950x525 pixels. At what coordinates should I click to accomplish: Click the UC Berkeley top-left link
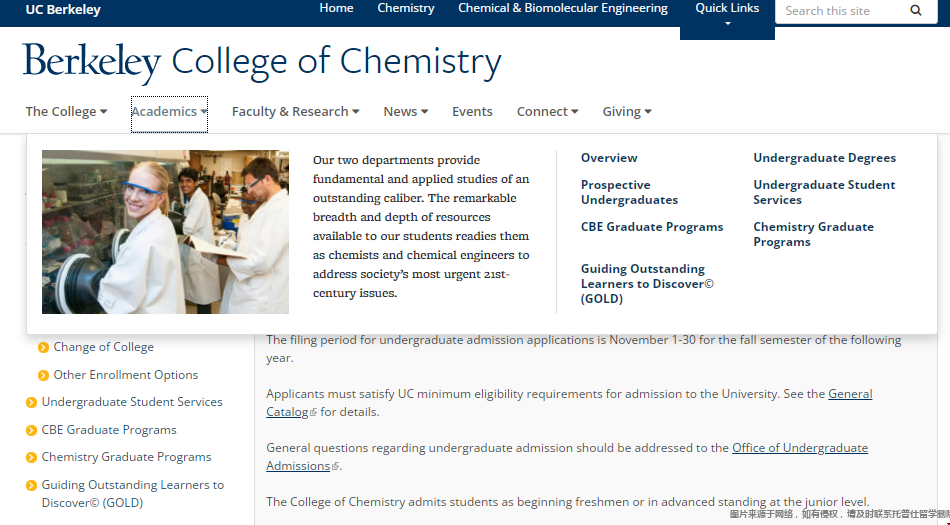click(63, 10)
